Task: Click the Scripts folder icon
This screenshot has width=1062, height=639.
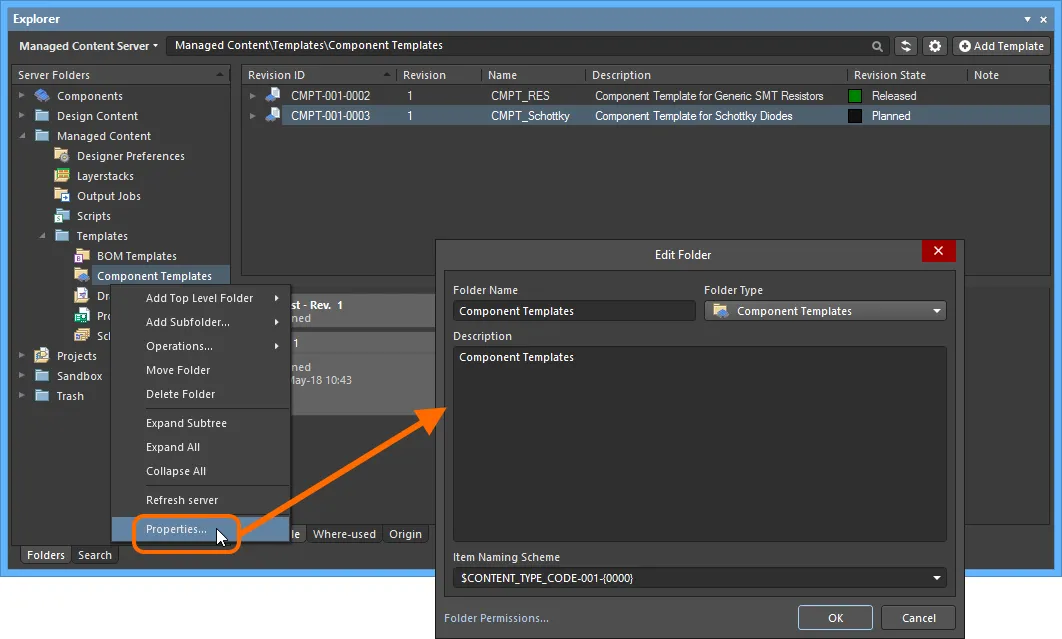Action: pos(62,215)
